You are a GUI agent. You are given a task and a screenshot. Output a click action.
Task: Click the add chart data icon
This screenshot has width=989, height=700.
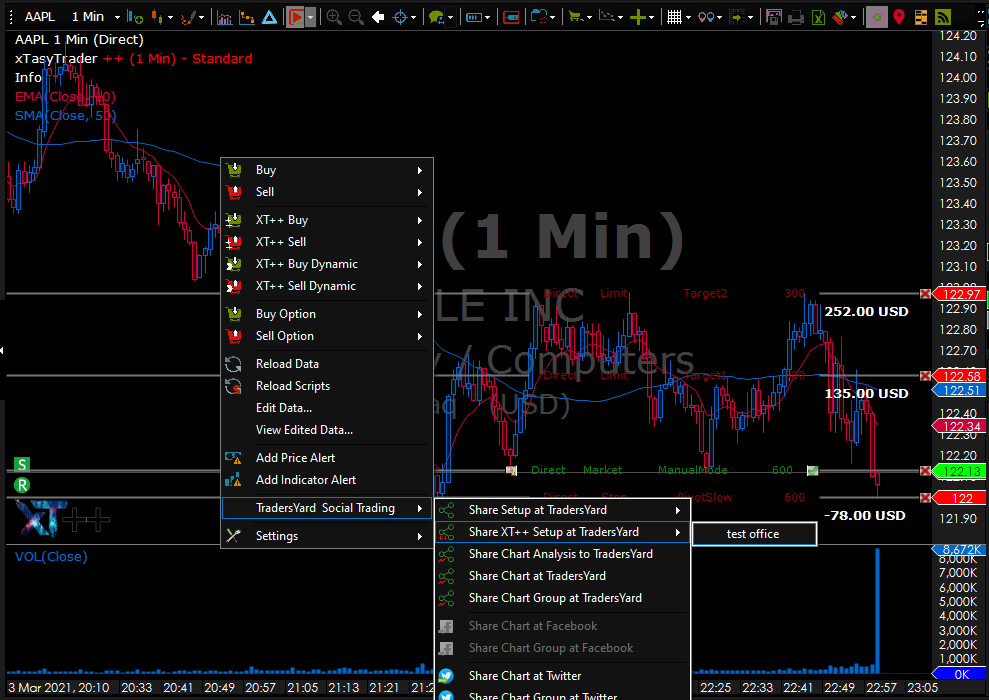135,17
